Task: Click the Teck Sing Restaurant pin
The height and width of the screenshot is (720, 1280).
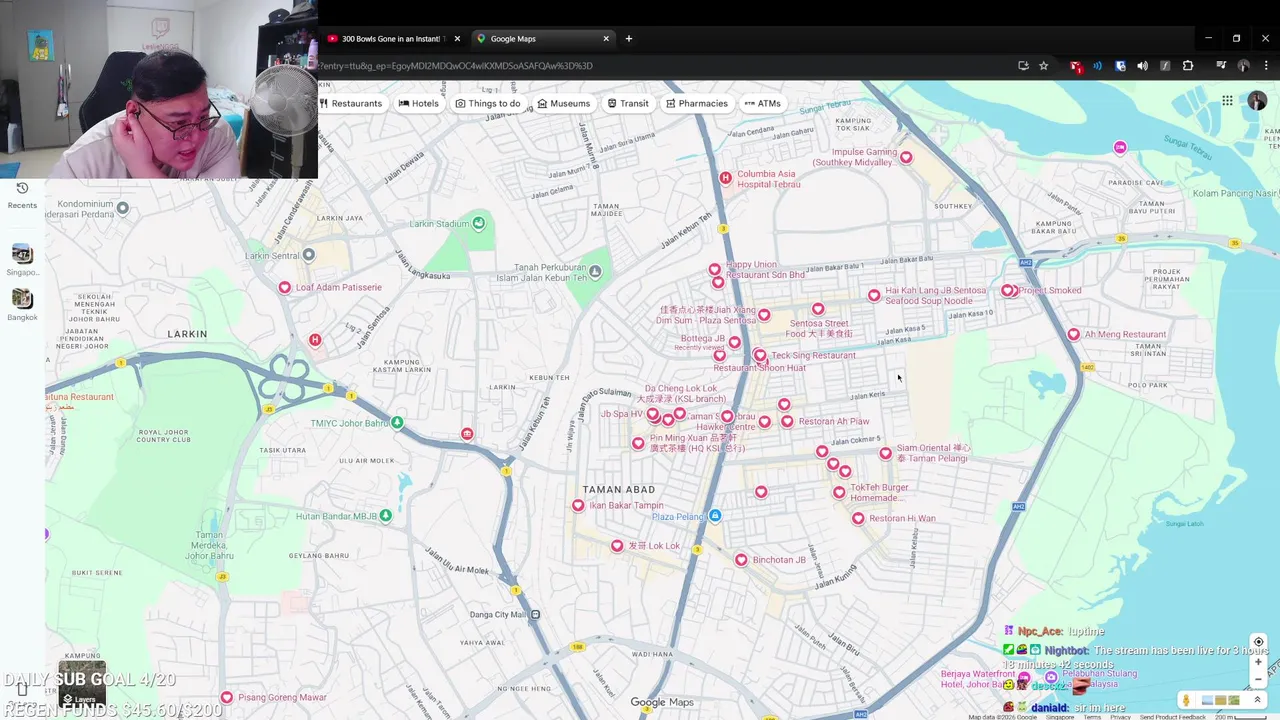Action: click(x=761, y=356)
